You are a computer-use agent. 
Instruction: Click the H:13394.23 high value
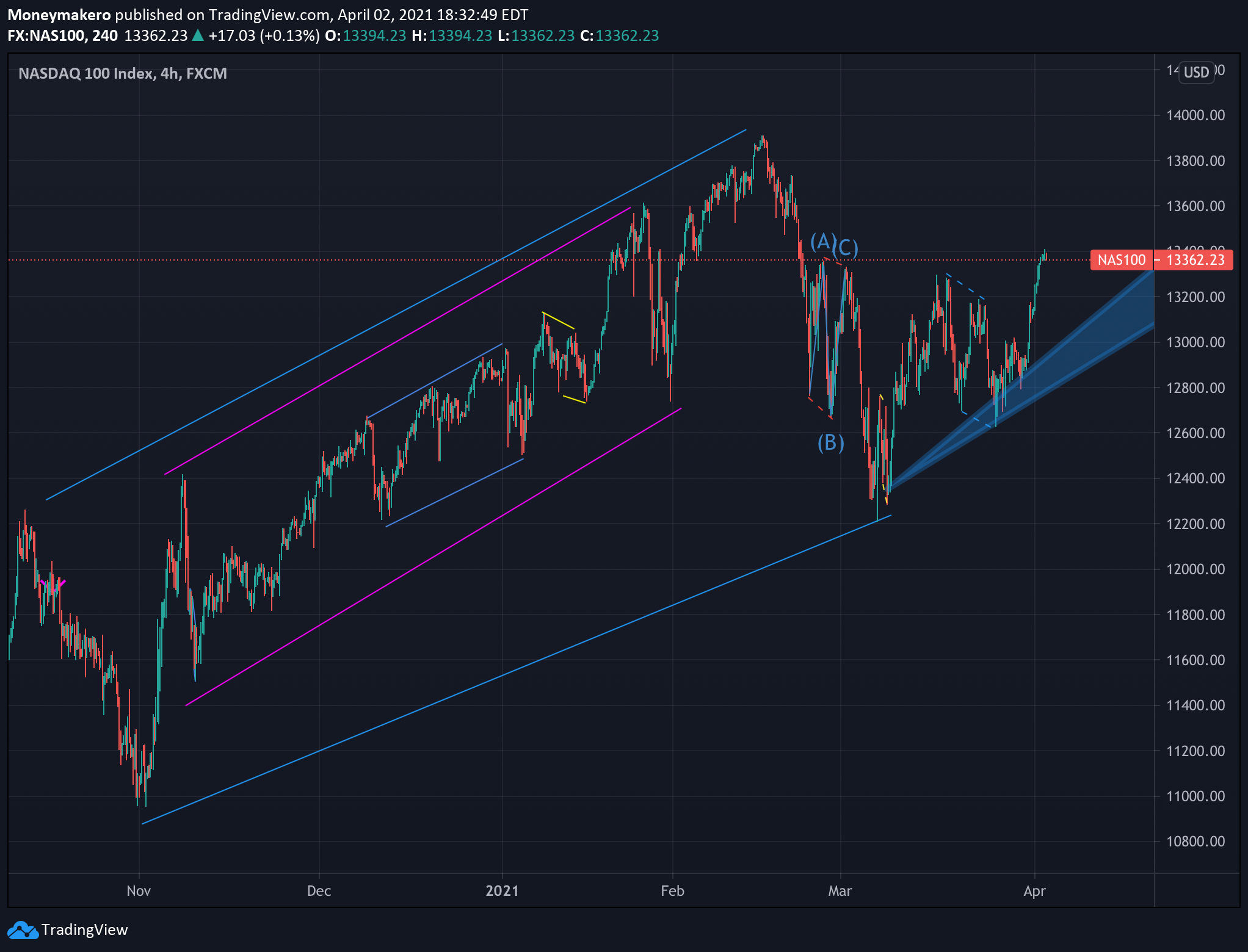452,35
